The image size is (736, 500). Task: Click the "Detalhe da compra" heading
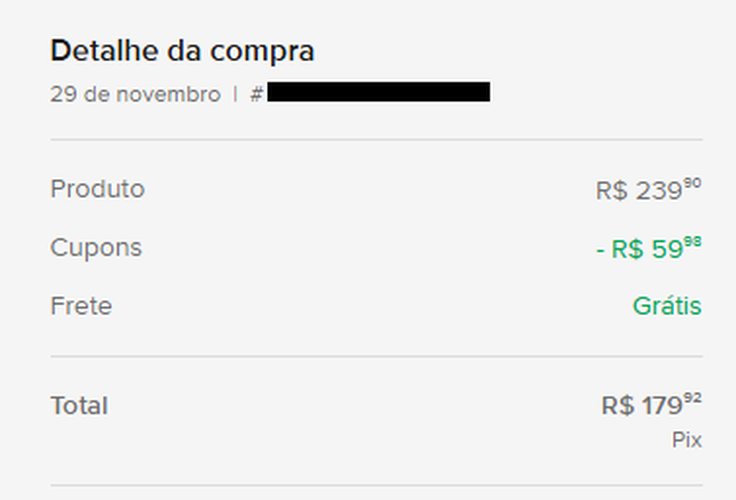point(182,50)
